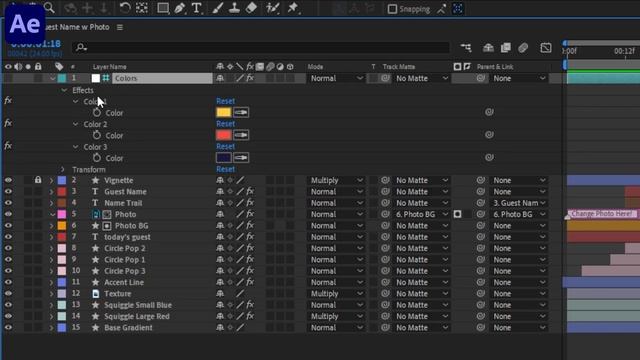Select the Colors layer name field
Screen dimensions: 640x360
point(162,78)
